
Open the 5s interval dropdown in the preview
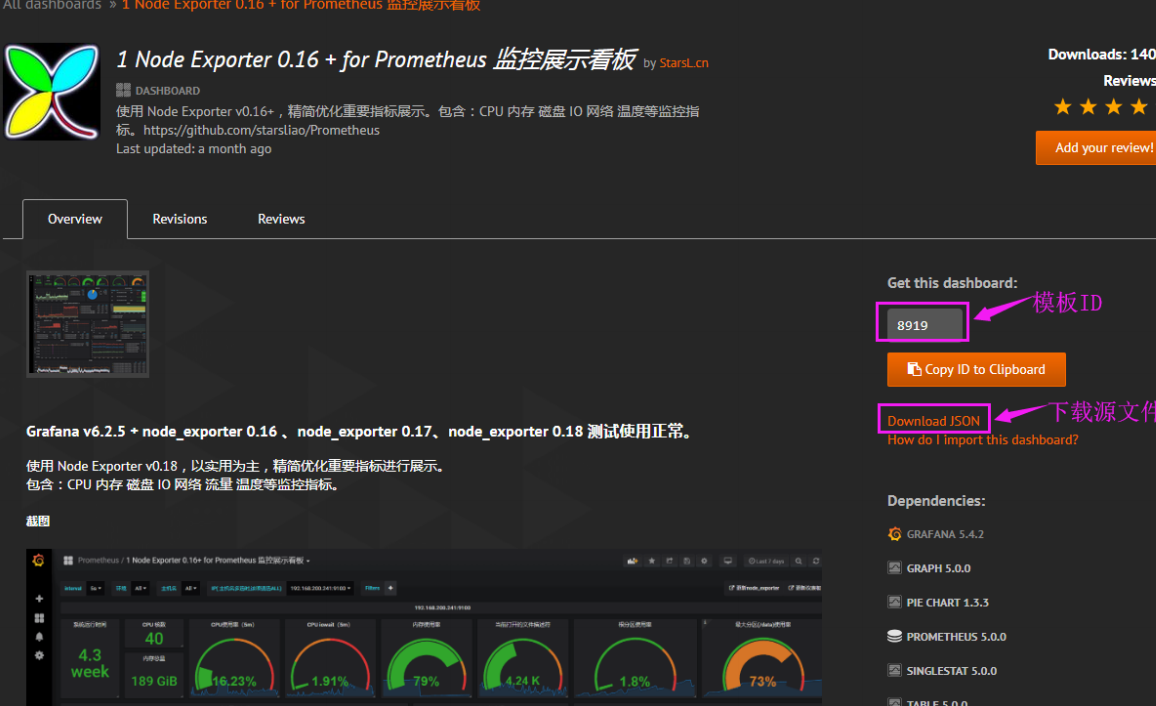tap(95, 587)
